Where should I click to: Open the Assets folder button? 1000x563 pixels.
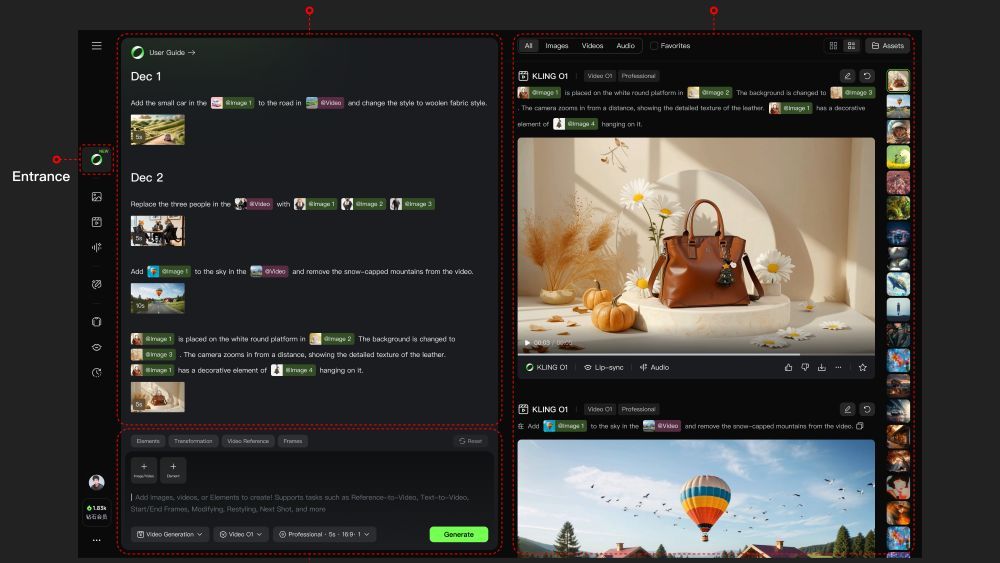click(x=888, y=46)
